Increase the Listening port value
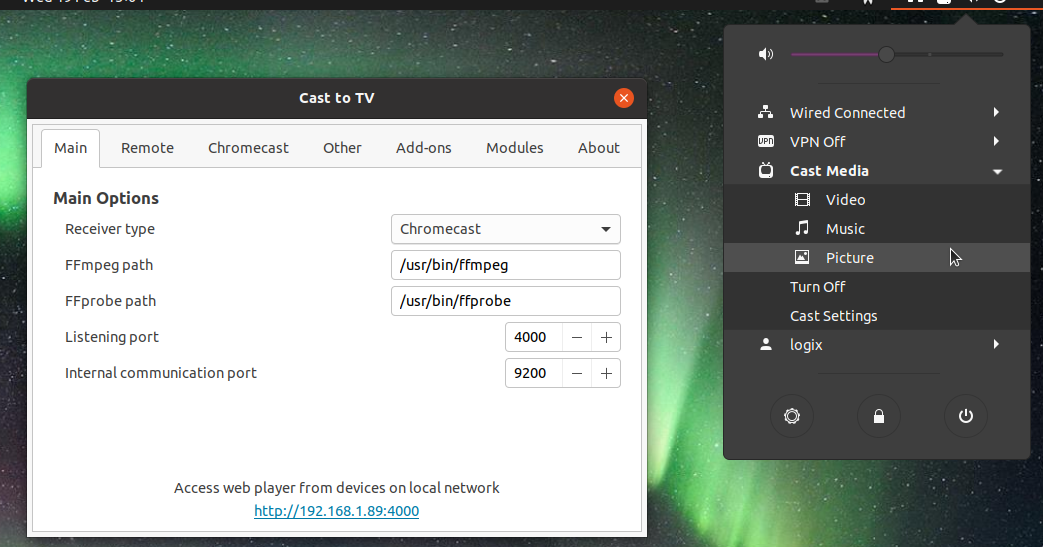Viewport: 1043px width, 547px height. pyautogui.click(x=606, y=337)
